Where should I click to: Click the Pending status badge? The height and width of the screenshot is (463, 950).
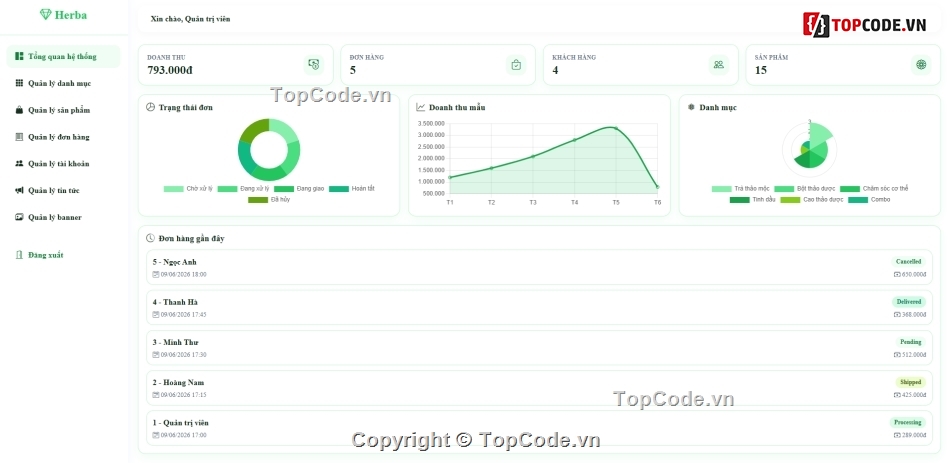click(911, 342)
